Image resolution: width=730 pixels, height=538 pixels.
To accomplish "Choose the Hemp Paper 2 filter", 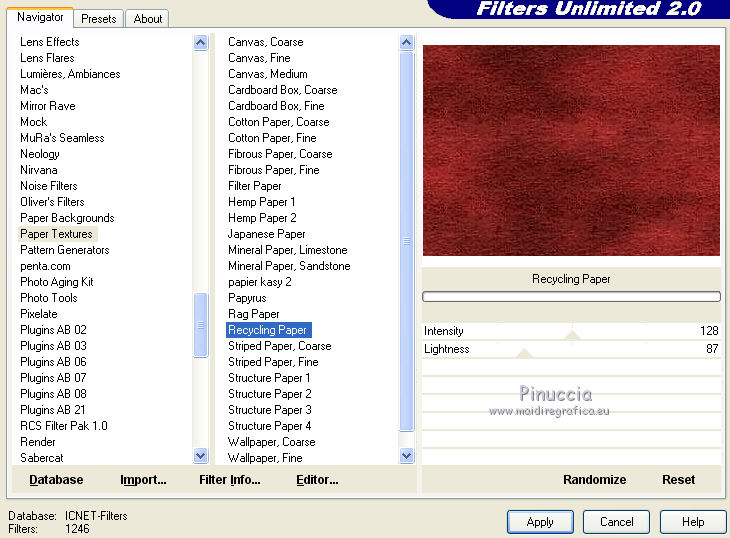I will [262, 218].
